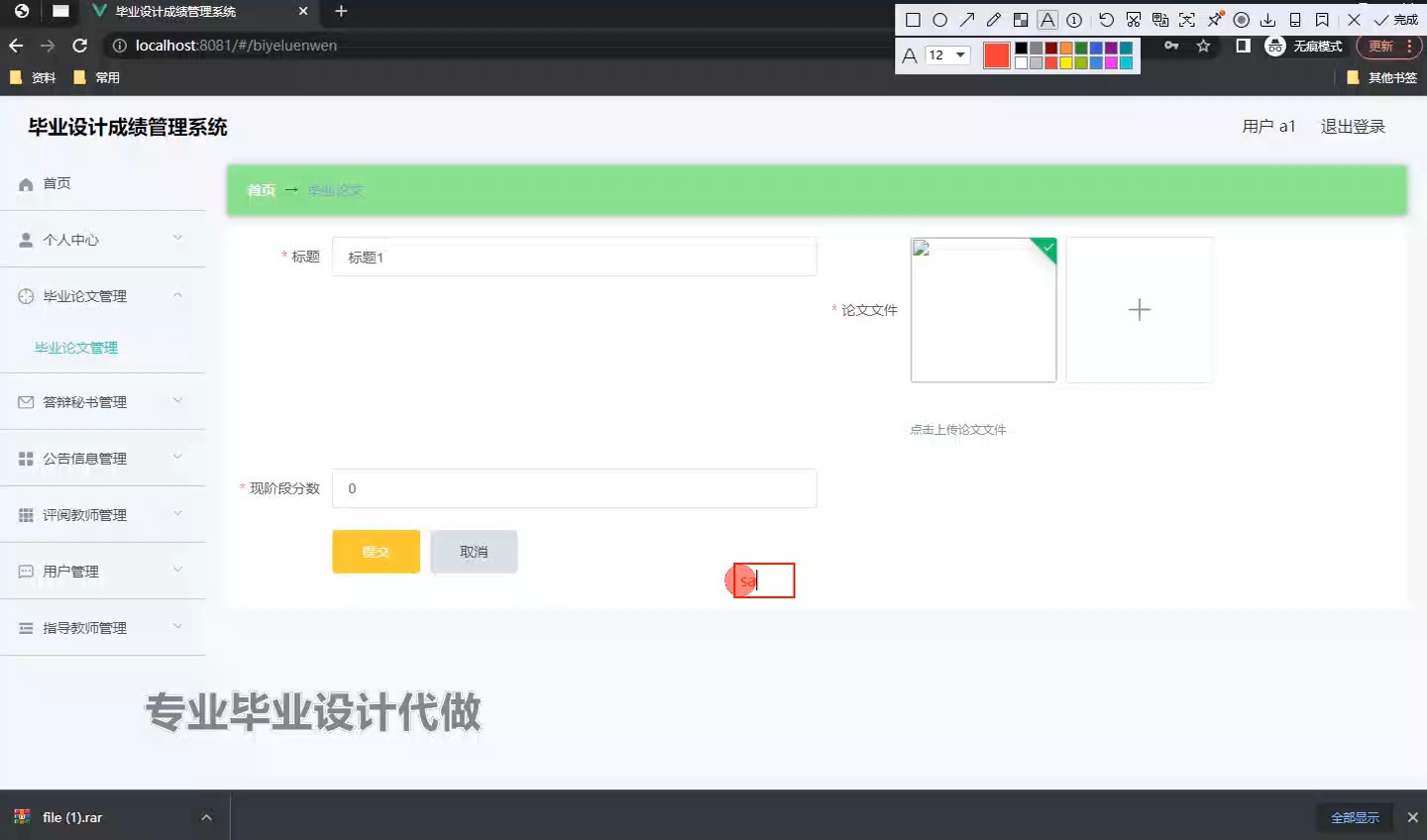This screenshot has width=1427, height=840.
Task: Submit the form with 提交 button
Action: pos(376,552)
